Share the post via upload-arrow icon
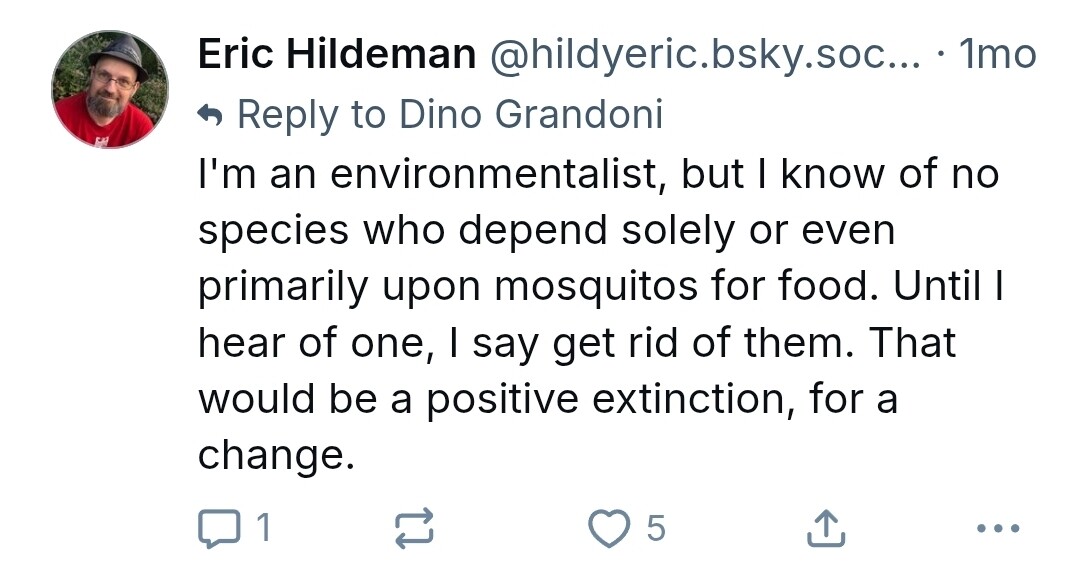Image resolution: width=1080 pixels, height=581 pixels. pos(826,528)
